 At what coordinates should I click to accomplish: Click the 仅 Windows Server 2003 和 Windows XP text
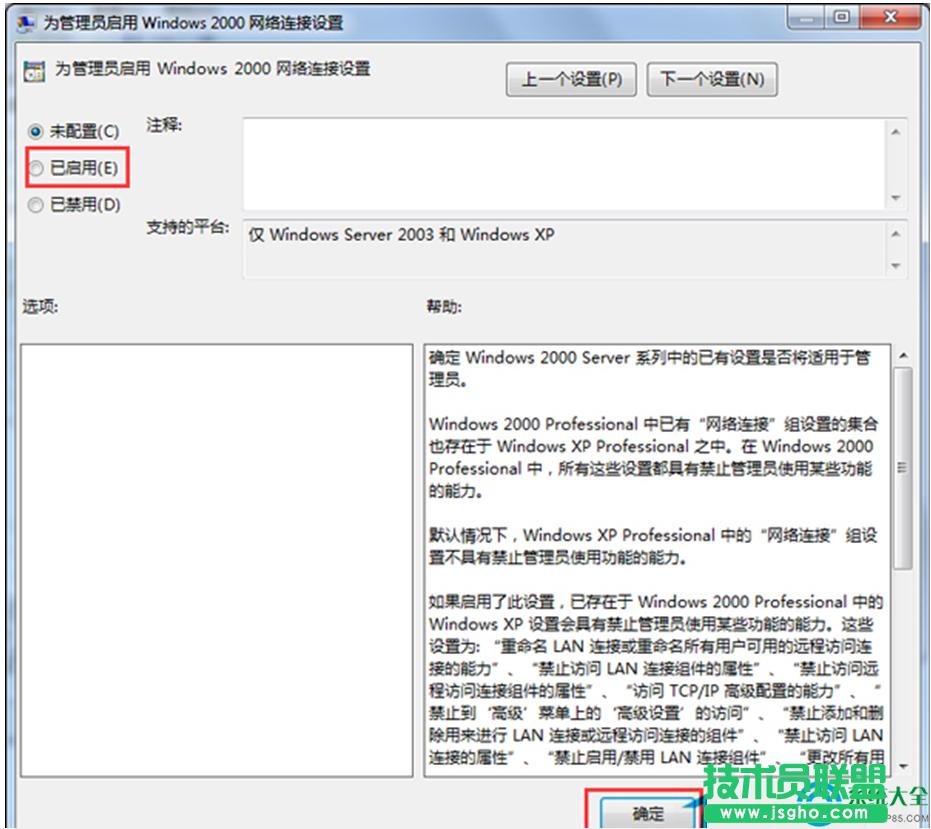(401, 235)
